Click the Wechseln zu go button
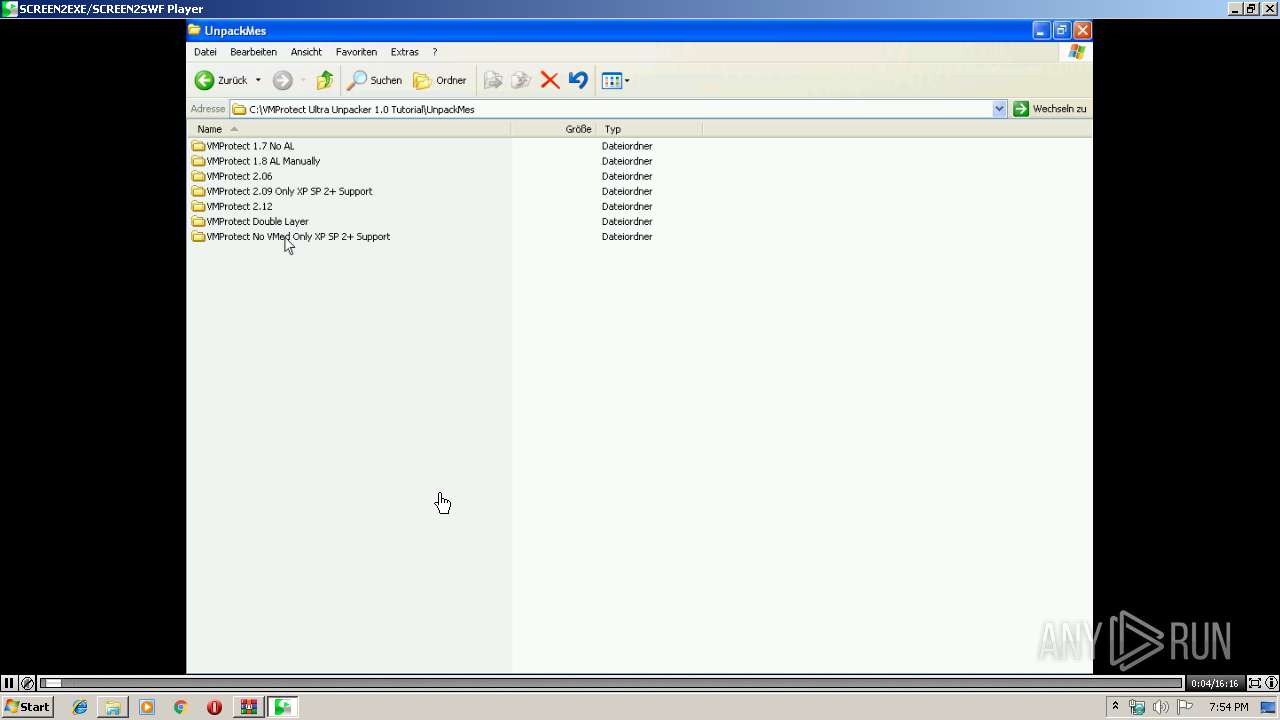 (x=1049, y=109)
